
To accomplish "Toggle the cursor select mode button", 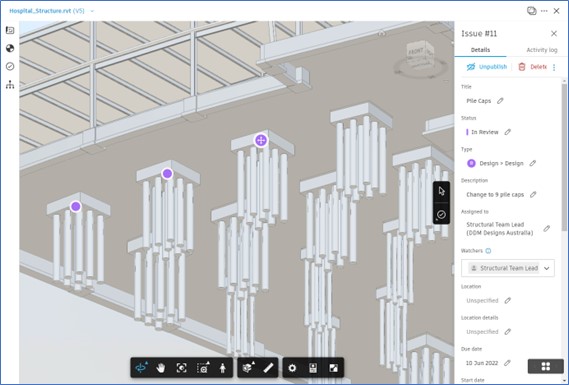I will point(441,191).
